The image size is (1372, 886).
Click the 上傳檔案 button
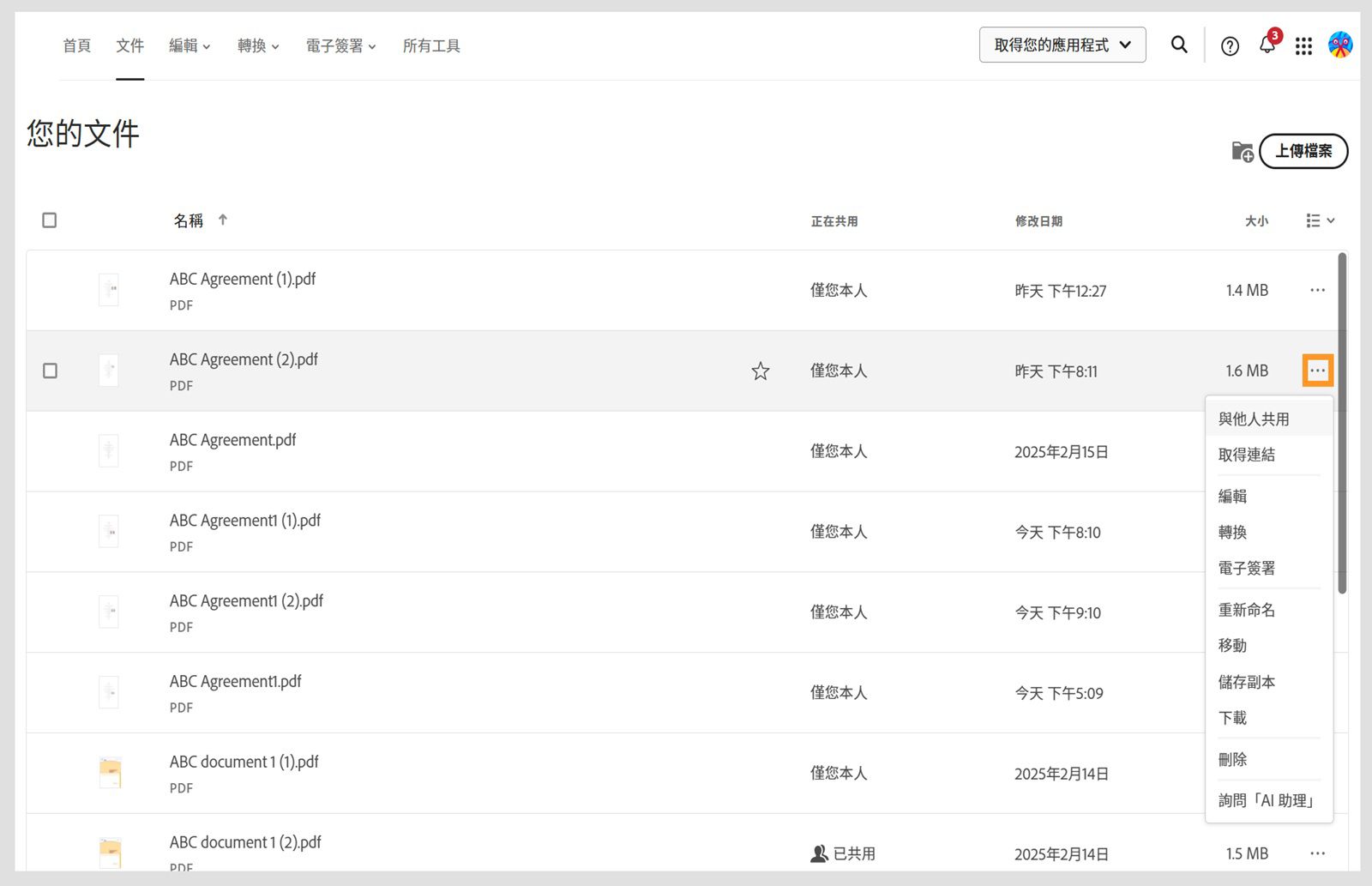point(1303,152)
